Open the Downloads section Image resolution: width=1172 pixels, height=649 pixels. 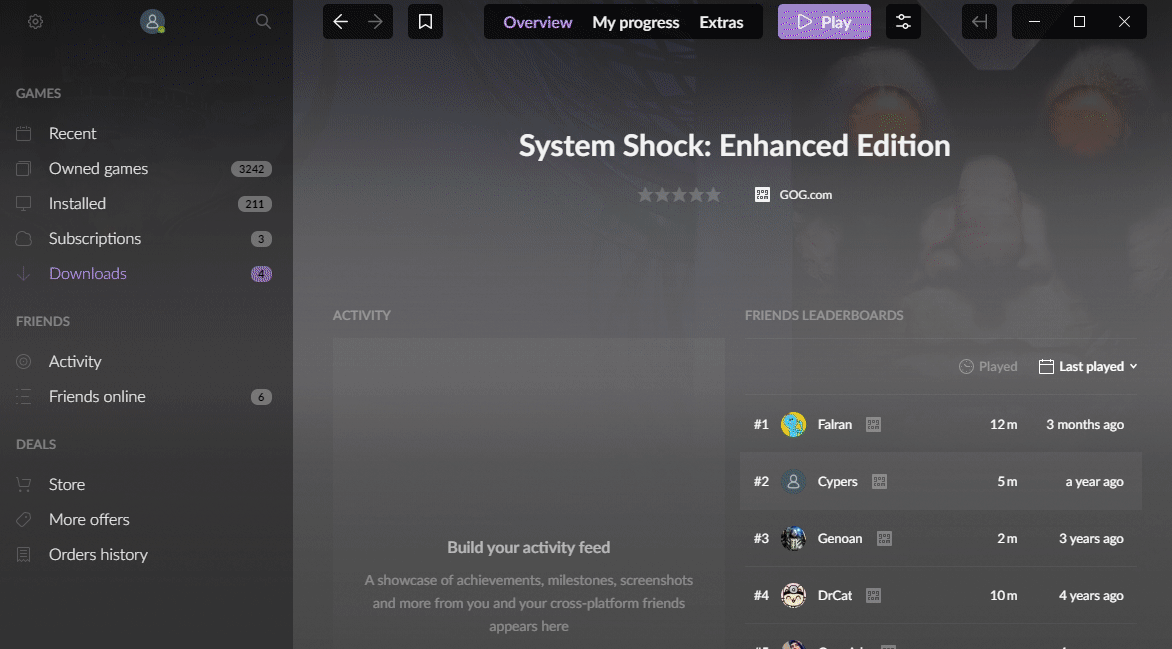point(88,274)
